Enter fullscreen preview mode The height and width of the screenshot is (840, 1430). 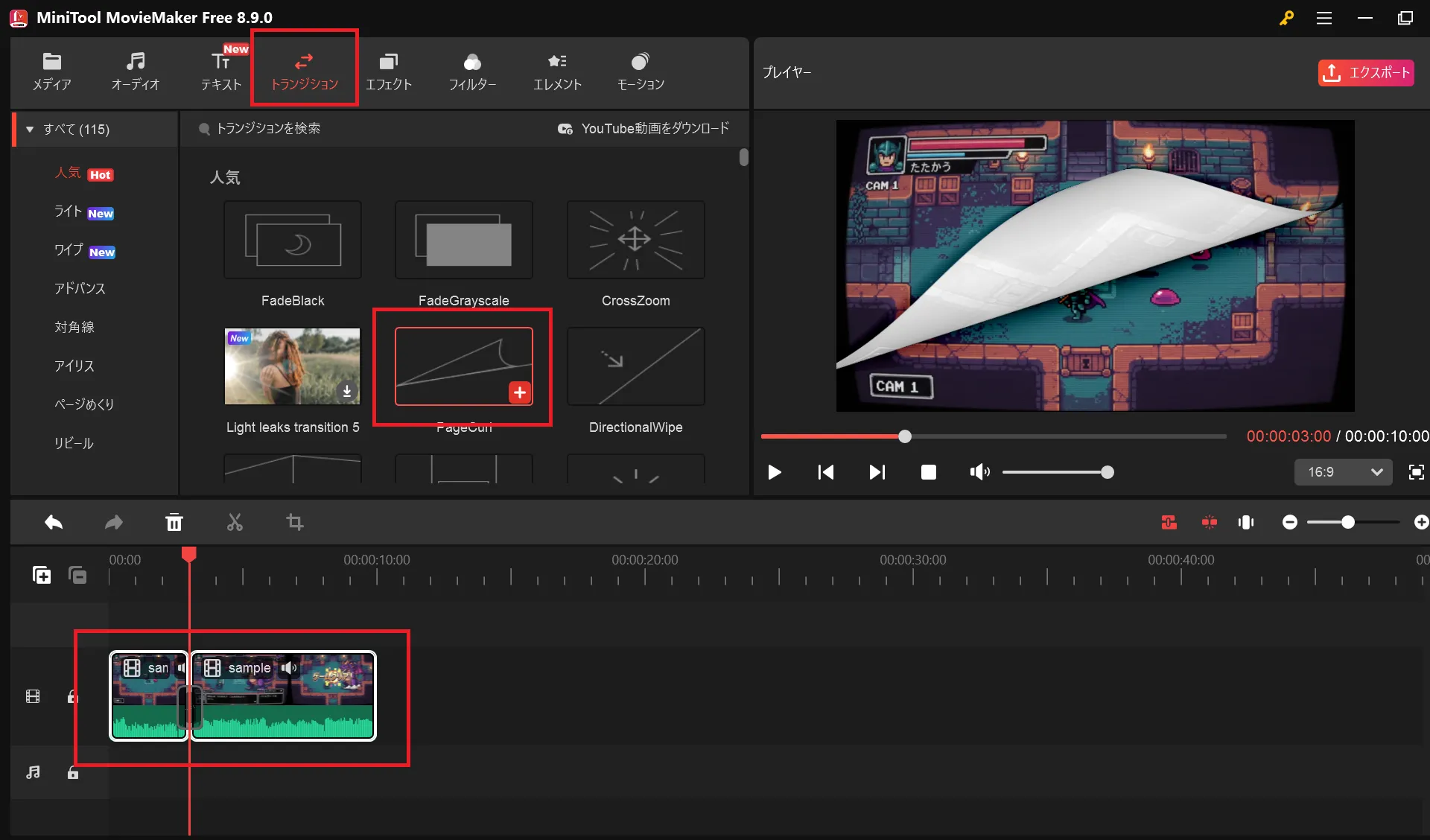coord(1417,472)
